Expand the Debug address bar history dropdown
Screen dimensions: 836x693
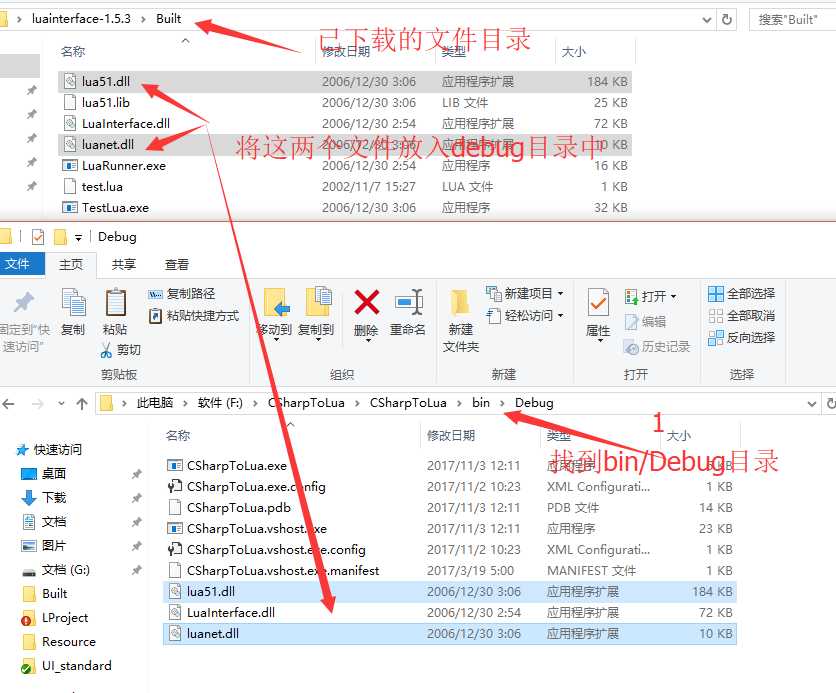[x=811, y=404]
